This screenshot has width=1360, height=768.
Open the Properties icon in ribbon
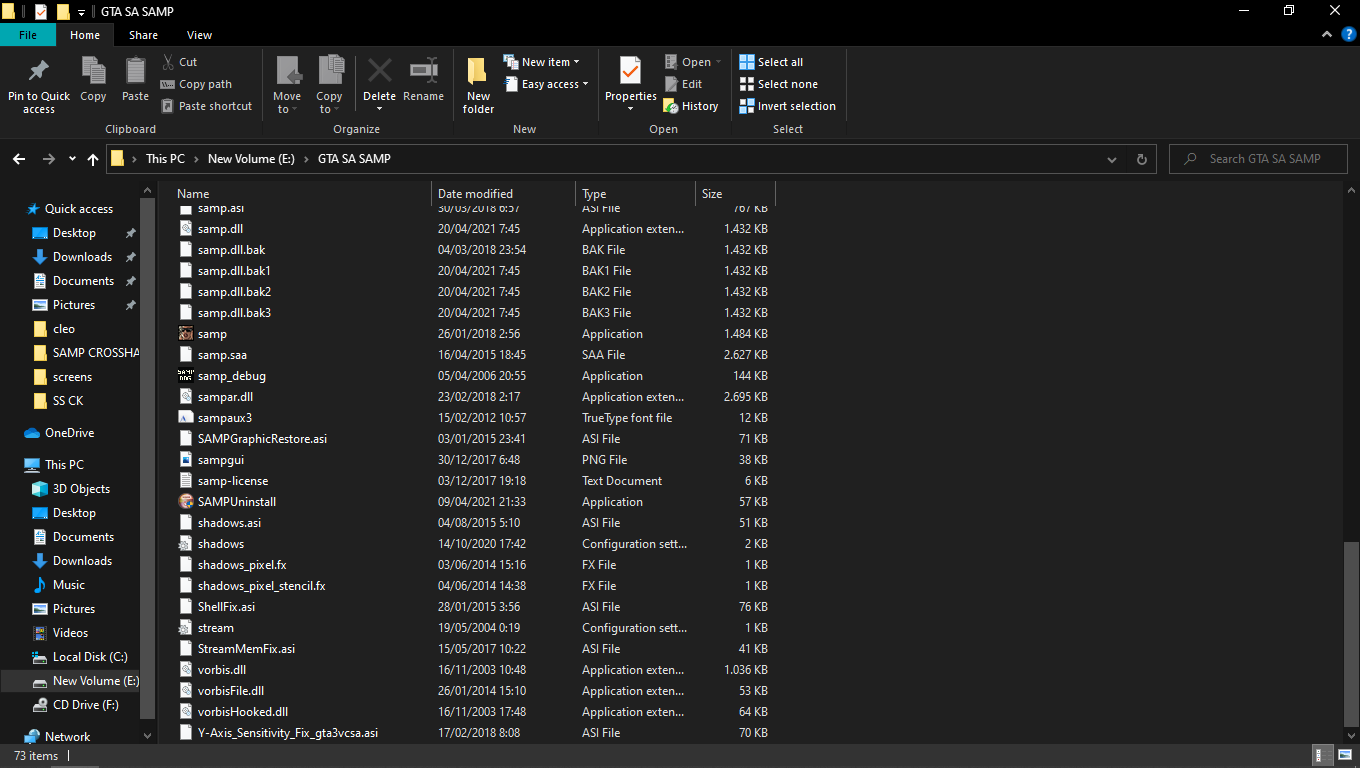(x=630, y=71)
